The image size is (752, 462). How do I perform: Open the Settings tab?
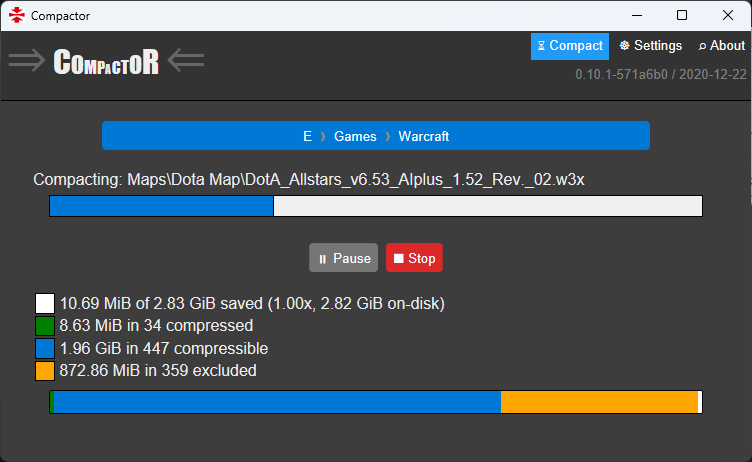pos(650,46)
